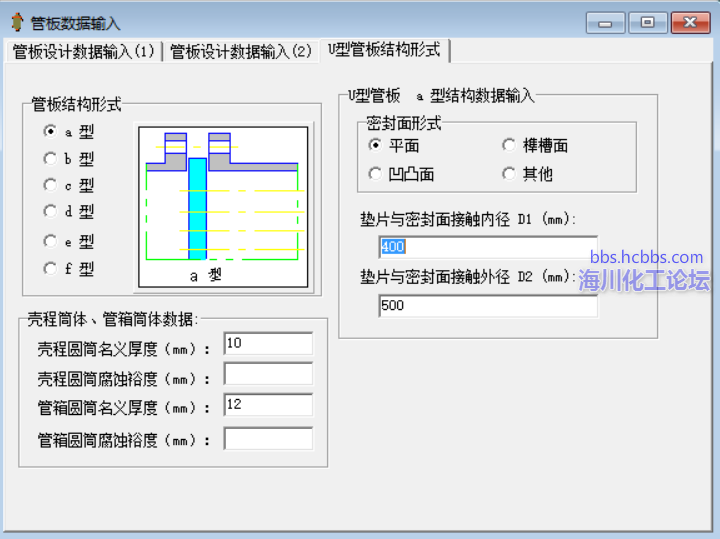Click the D2 outer diameter field showing 500

tap(488, 306)
